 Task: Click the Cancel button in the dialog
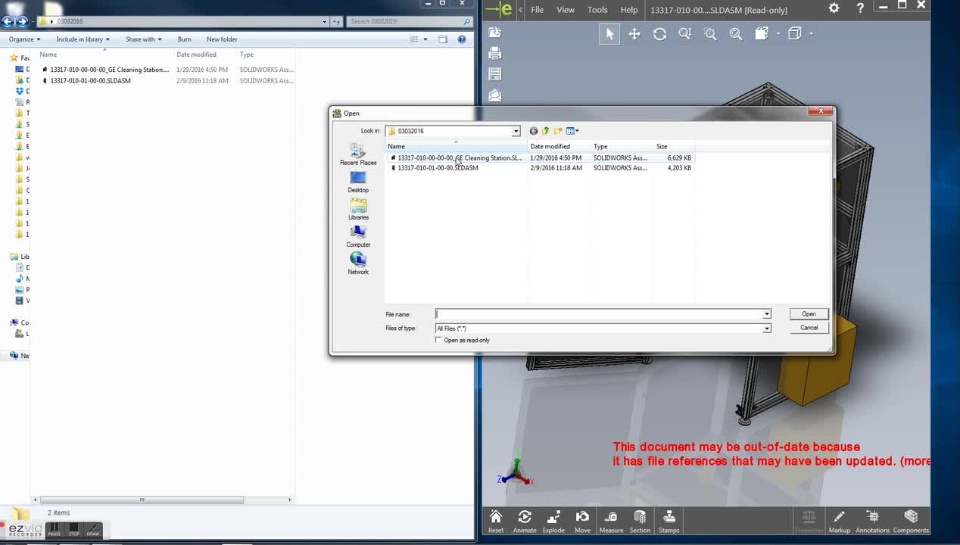point(809,328)
